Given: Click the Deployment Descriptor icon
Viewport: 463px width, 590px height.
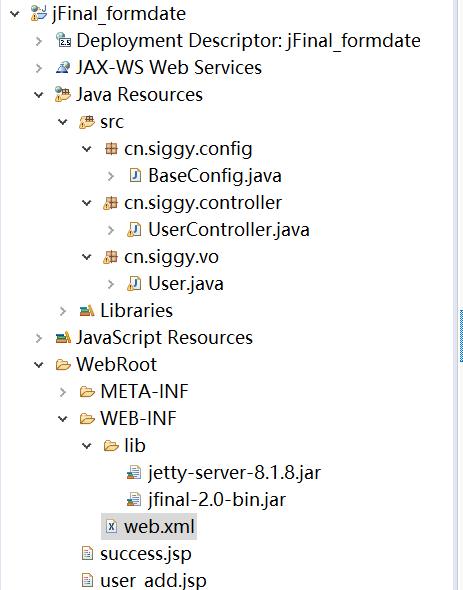Looking at the screenshot, I should (x=63, y=40).
